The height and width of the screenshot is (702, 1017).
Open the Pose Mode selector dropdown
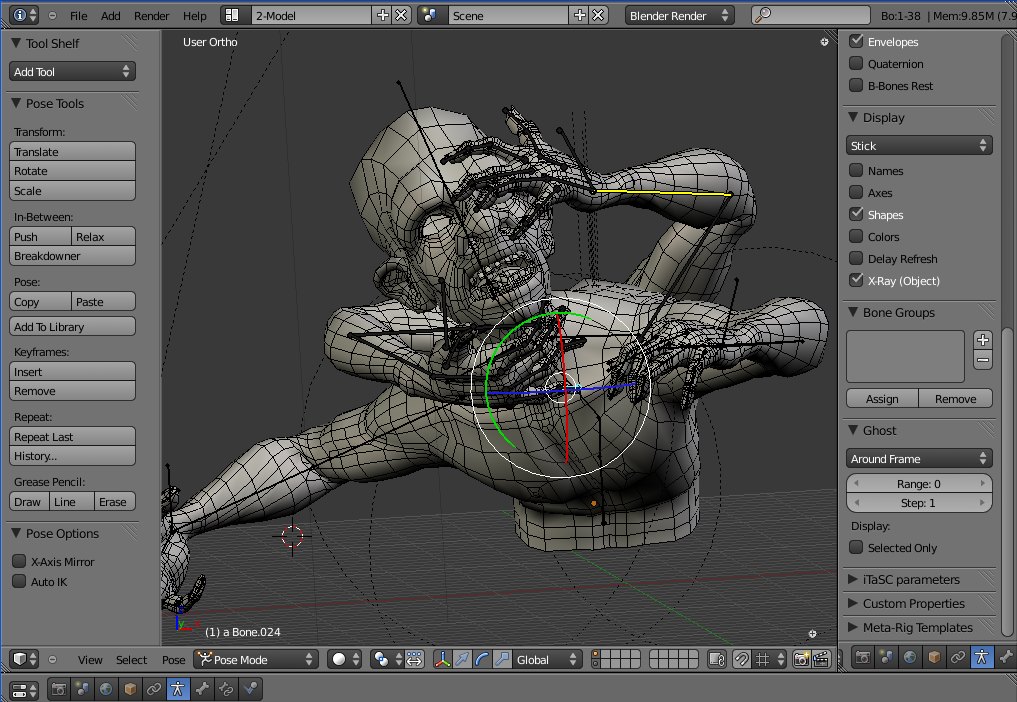pos(257,659)
